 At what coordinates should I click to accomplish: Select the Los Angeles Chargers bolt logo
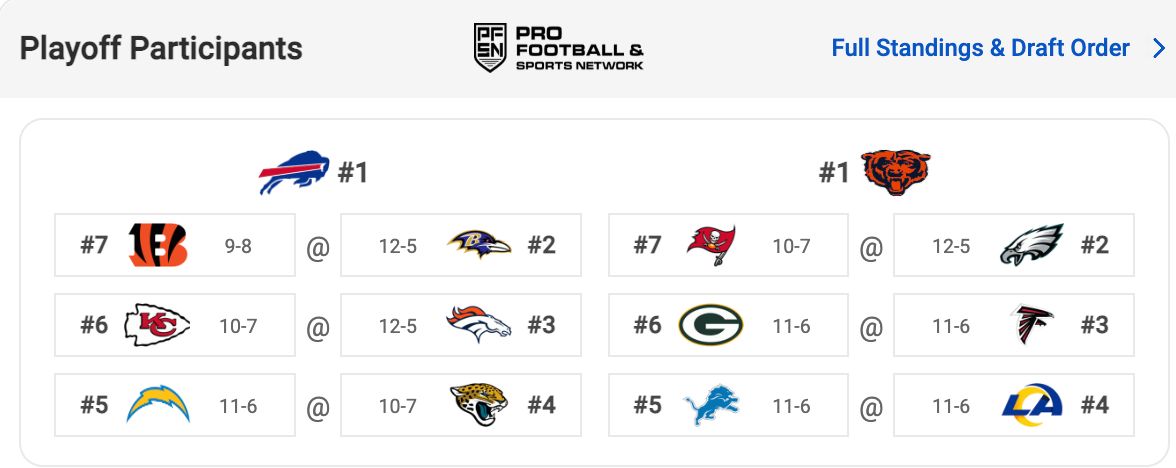pos(158,405)
